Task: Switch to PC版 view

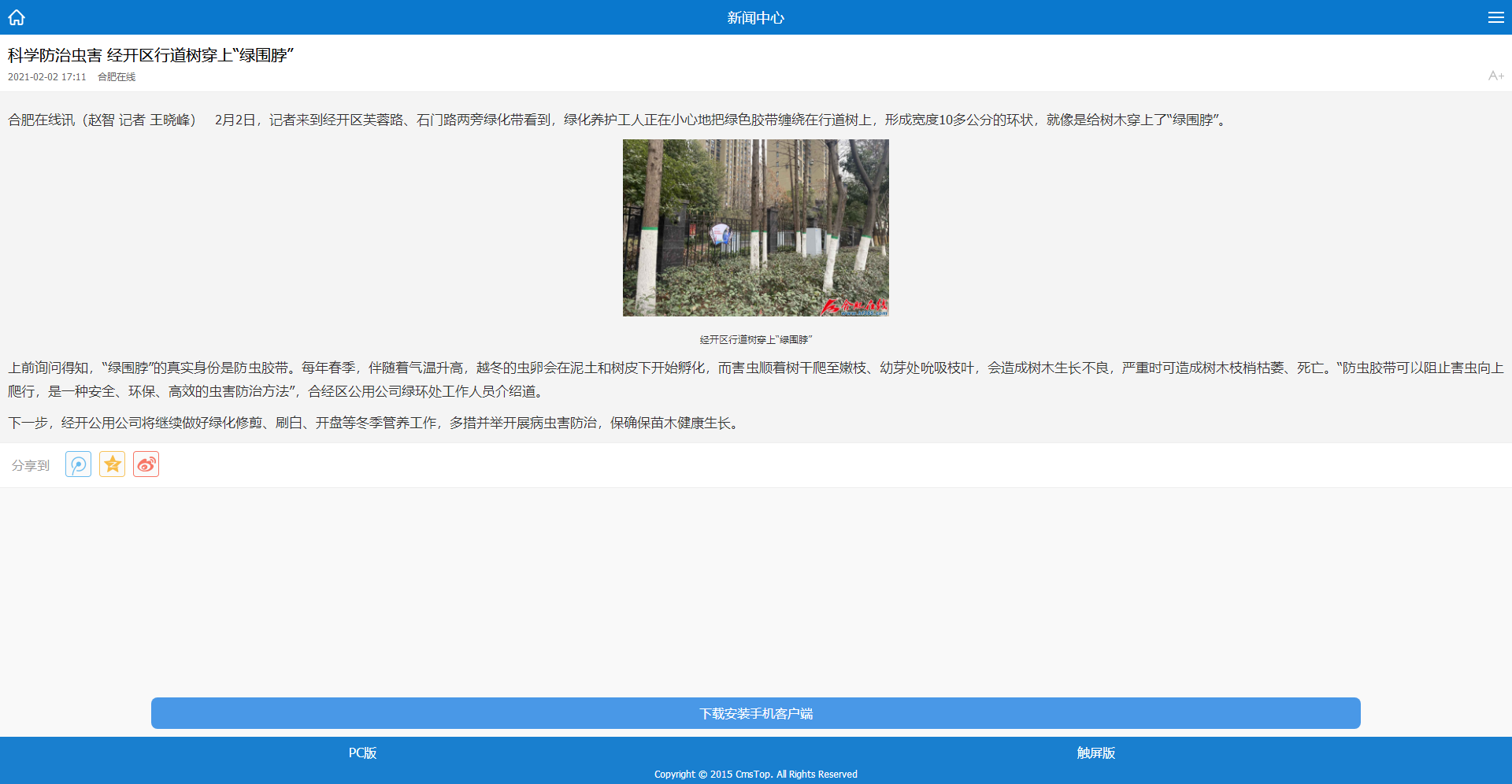Action: pyautogui.click(x=363, y=753)
